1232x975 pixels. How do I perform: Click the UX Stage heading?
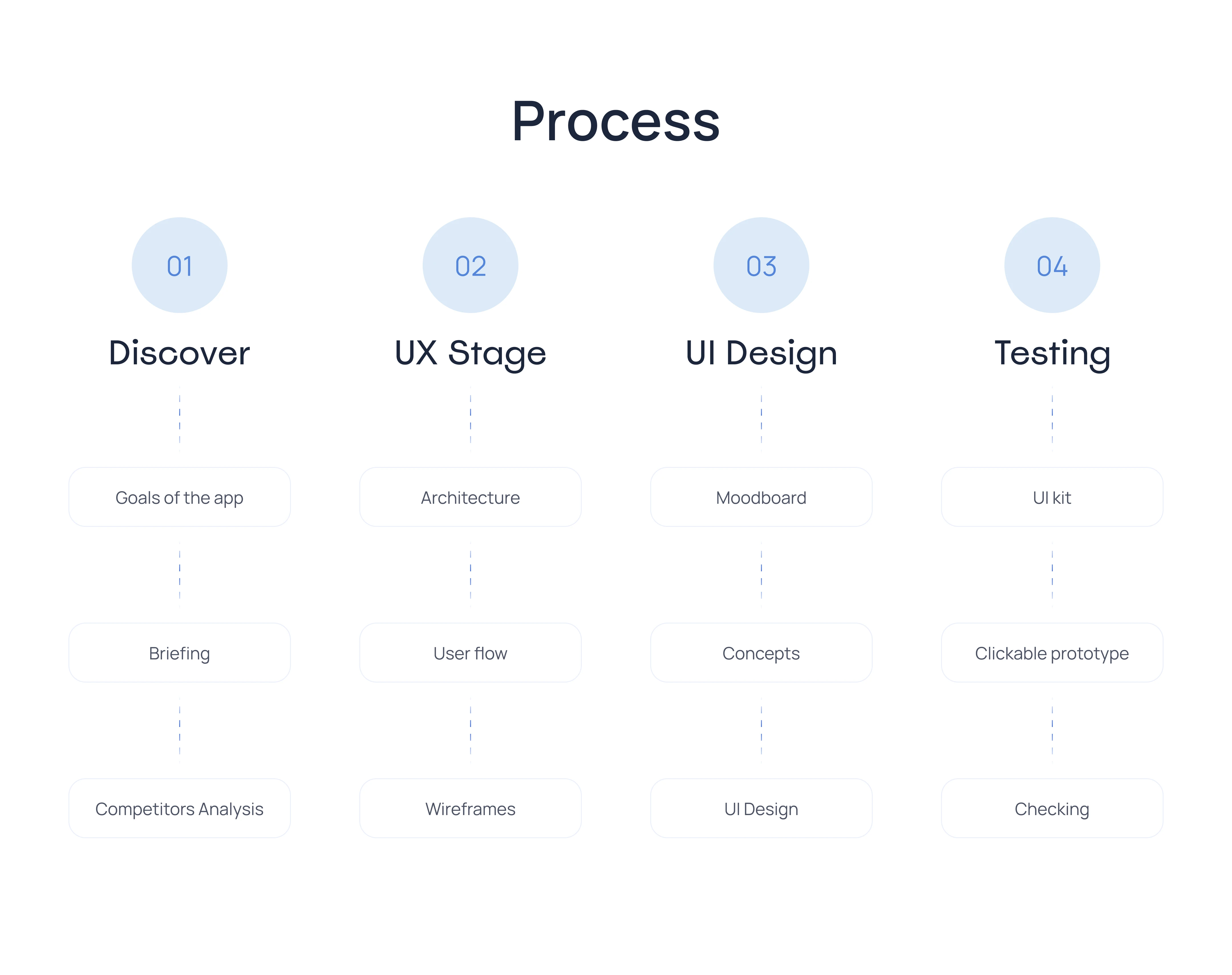[470, 353]
